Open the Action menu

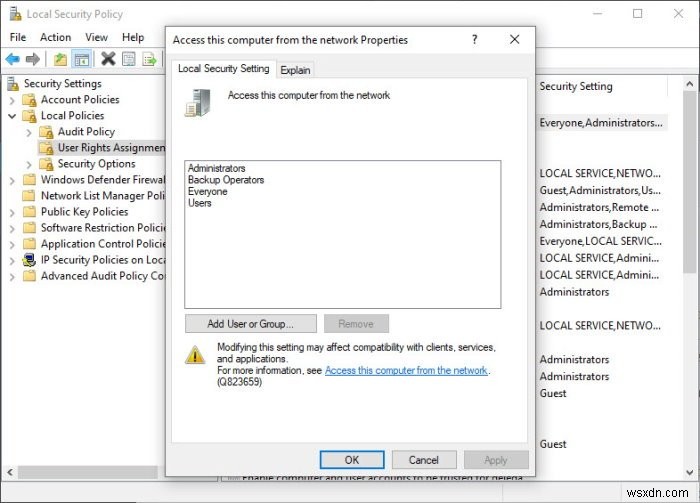coord(55,37)
